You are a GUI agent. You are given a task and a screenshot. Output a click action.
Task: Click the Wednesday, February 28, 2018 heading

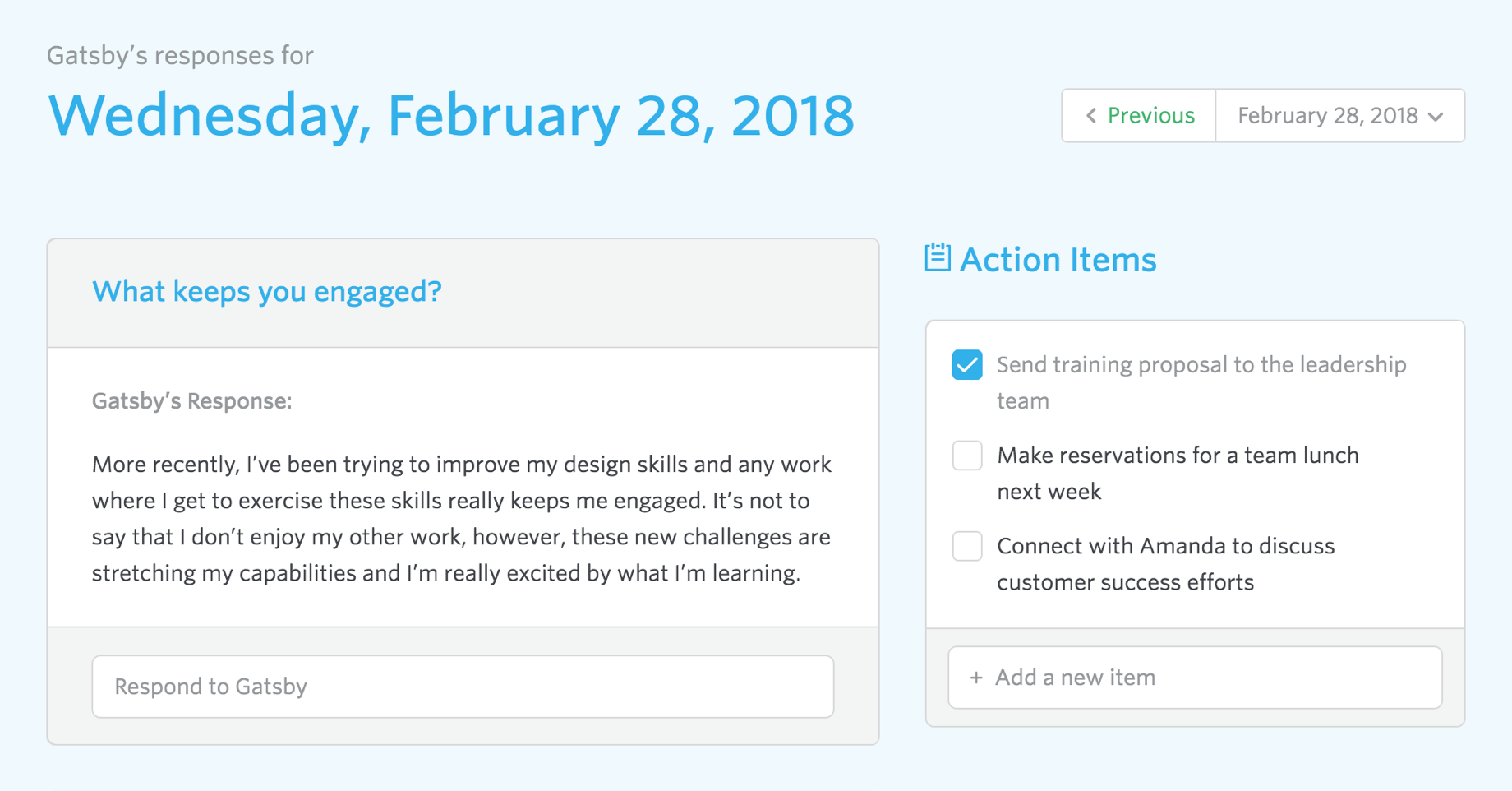point(451,115)
